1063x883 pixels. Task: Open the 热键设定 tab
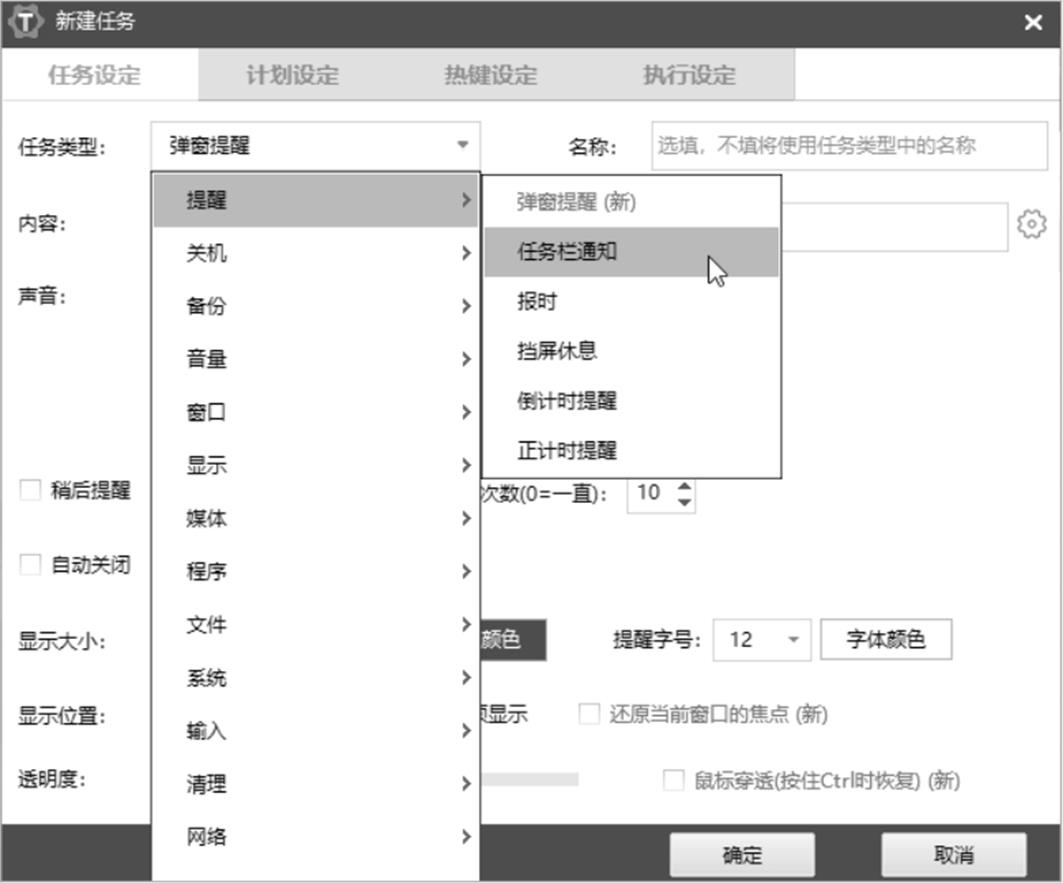point(490,75)
